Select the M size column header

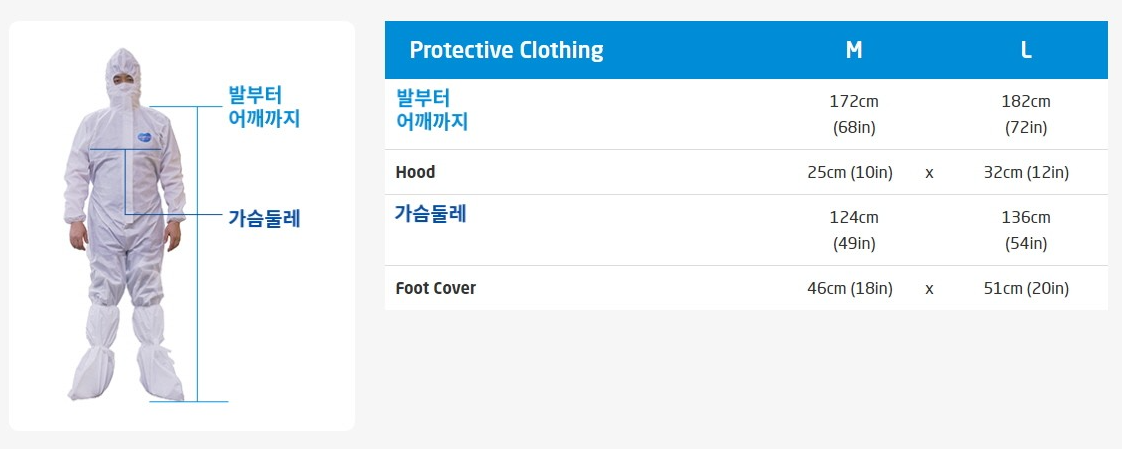[x=854, y=50]
